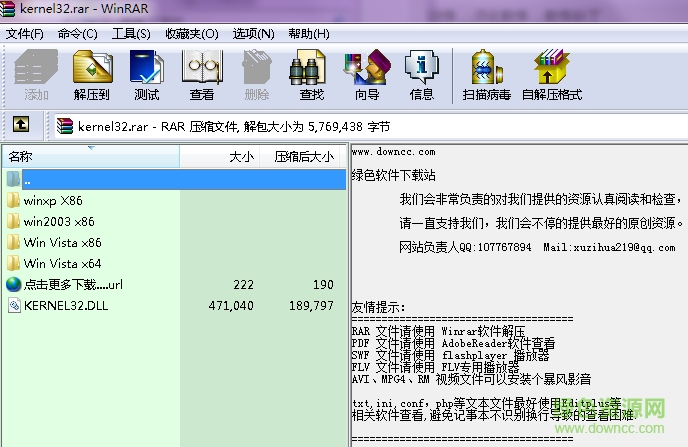688x447 pixels.
Task: Click archive icon in the address bar
Action: click(65, 126)
